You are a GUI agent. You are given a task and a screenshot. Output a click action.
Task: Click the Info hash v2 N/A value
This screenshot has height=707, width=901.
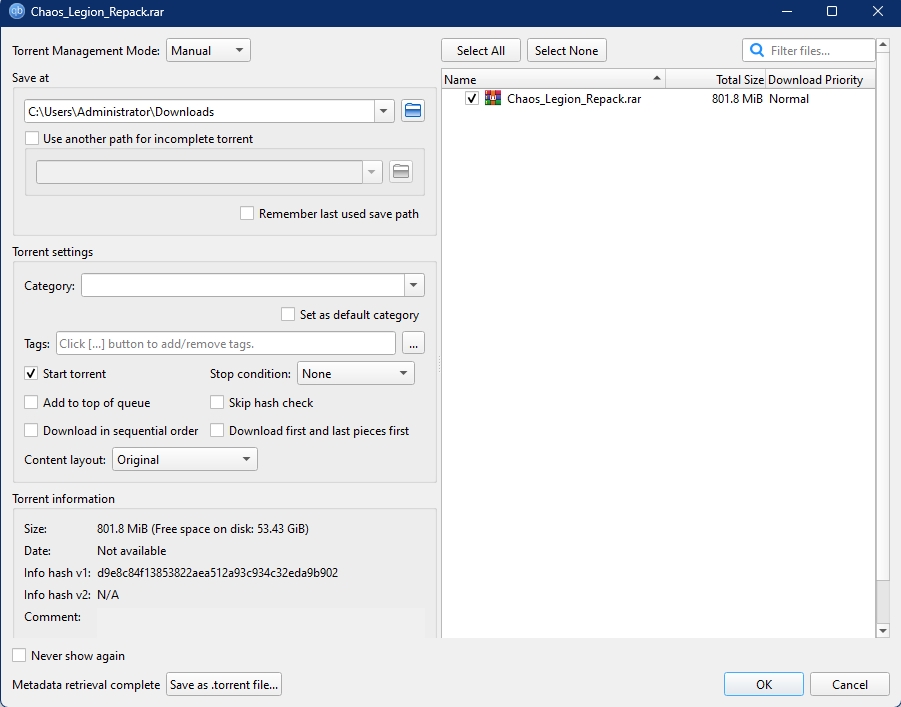coord(108,595)
